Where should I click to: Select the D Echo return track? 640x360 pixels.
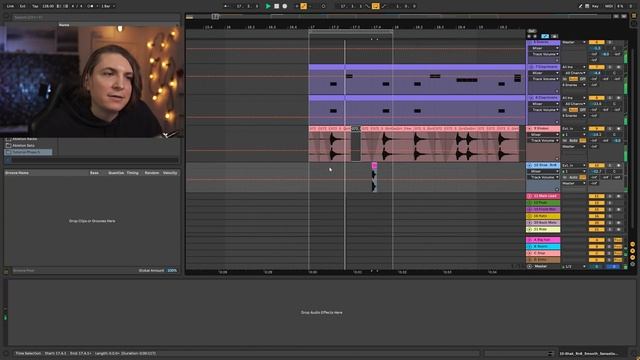[543, 260]
